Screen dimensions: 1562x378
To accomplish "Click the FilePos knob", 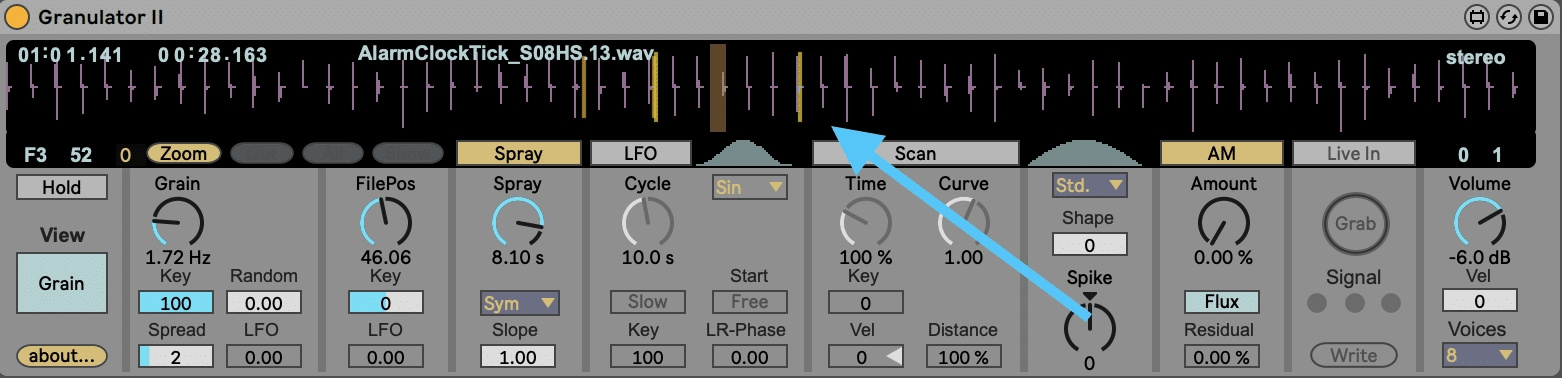I will click(x=384, y=221).
